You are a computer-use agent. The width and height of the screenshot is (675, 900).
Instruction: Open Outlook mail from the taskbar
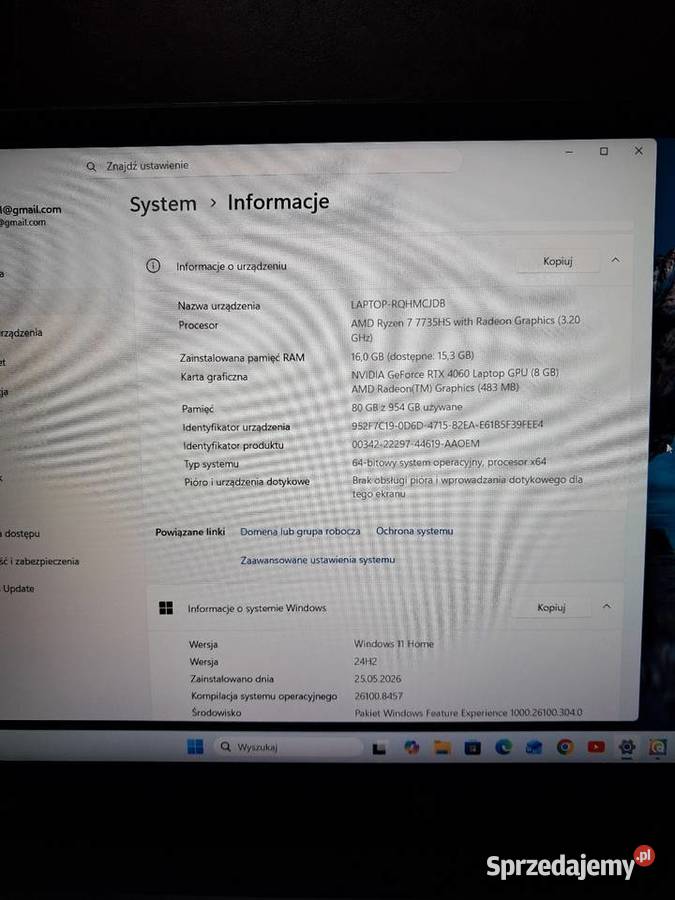click(x=534, y=747)
